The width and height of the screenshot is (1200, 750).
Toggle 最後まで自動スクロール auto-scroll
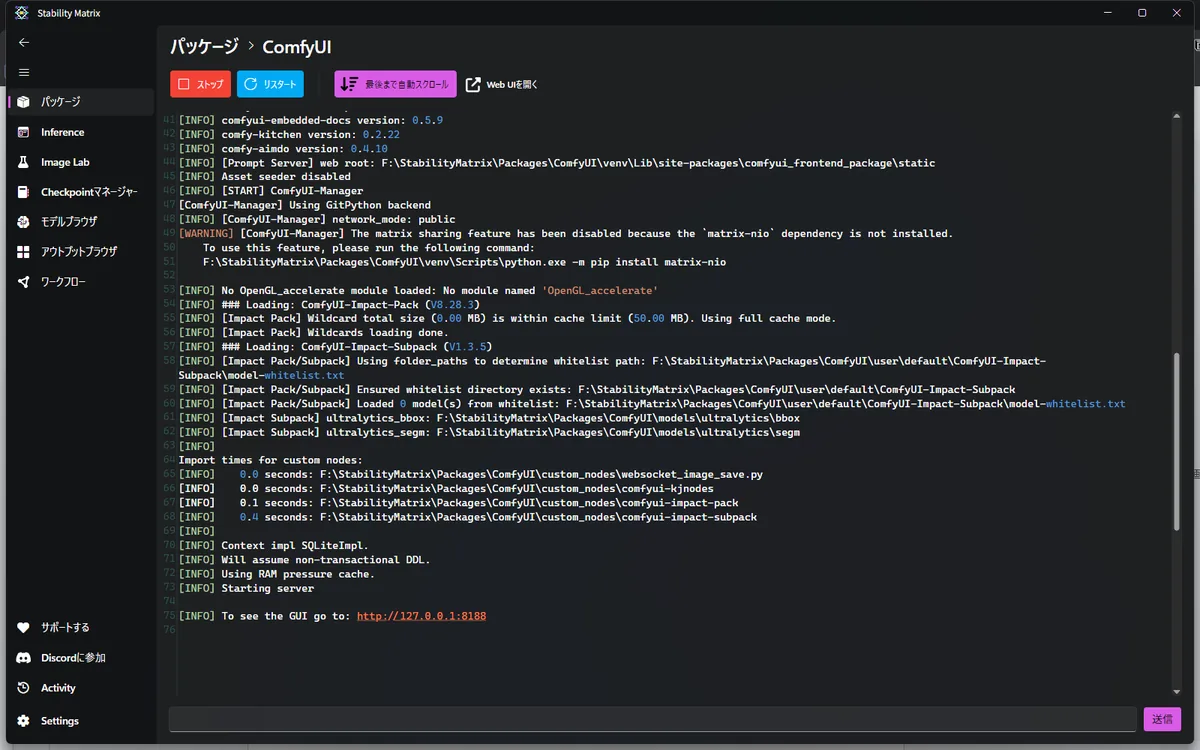pos(395,84)
